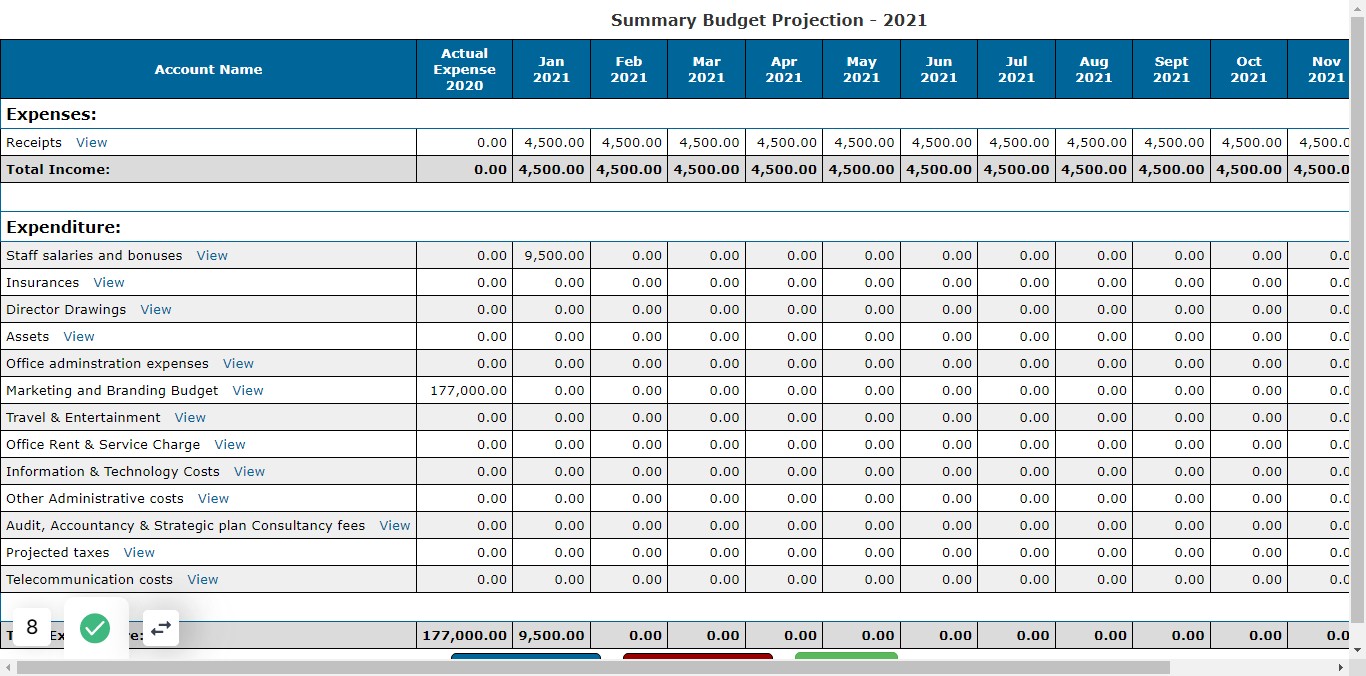1366x676 pixels.
Task: Click the Expenses: section heading
Action: pos(51,114)
